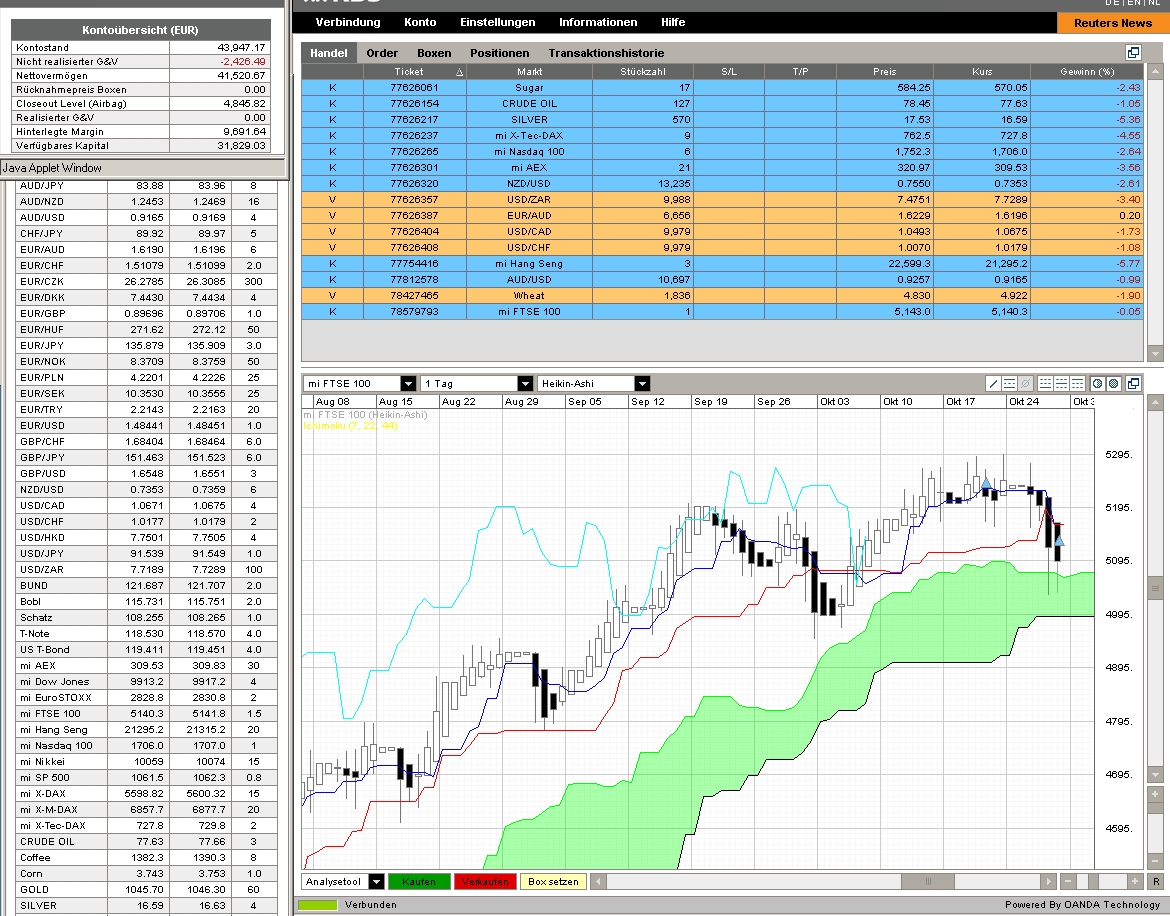Viewport: 1170px width, 916px height.
Task: Switch to the Order tab
Action: (x=382, y=53)
